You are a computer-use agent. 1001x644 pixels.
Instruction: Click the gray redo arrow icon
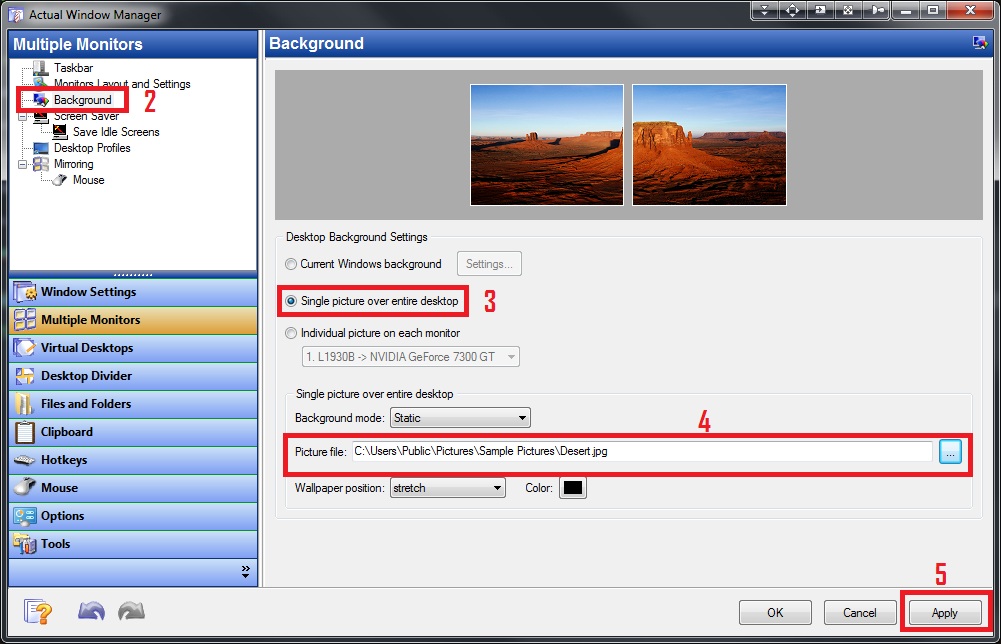132,611
